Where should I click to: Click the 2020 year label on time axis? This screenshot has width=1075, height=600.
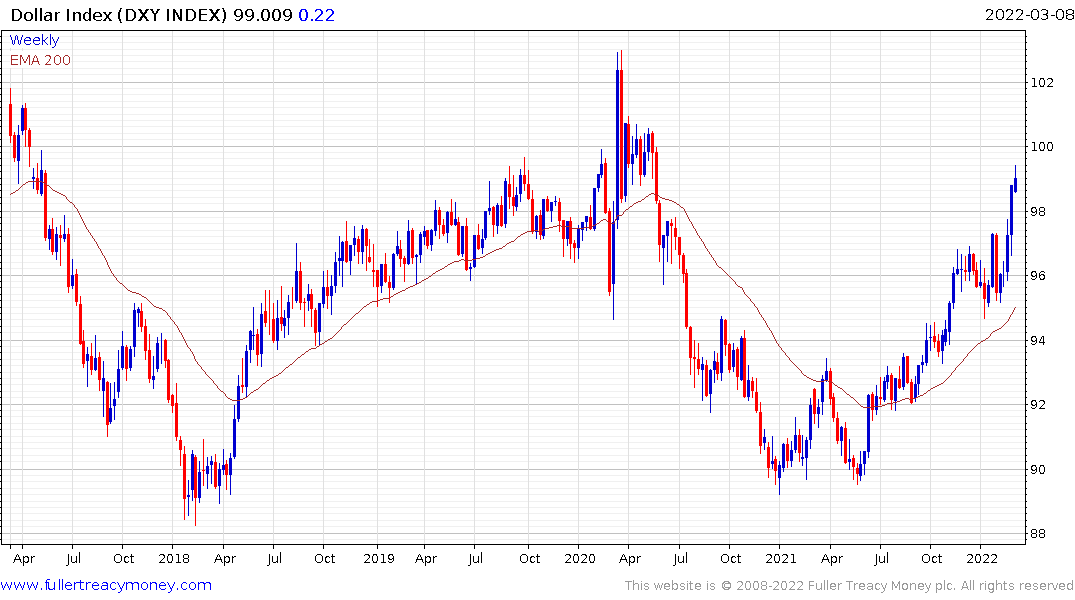point(580,559)
